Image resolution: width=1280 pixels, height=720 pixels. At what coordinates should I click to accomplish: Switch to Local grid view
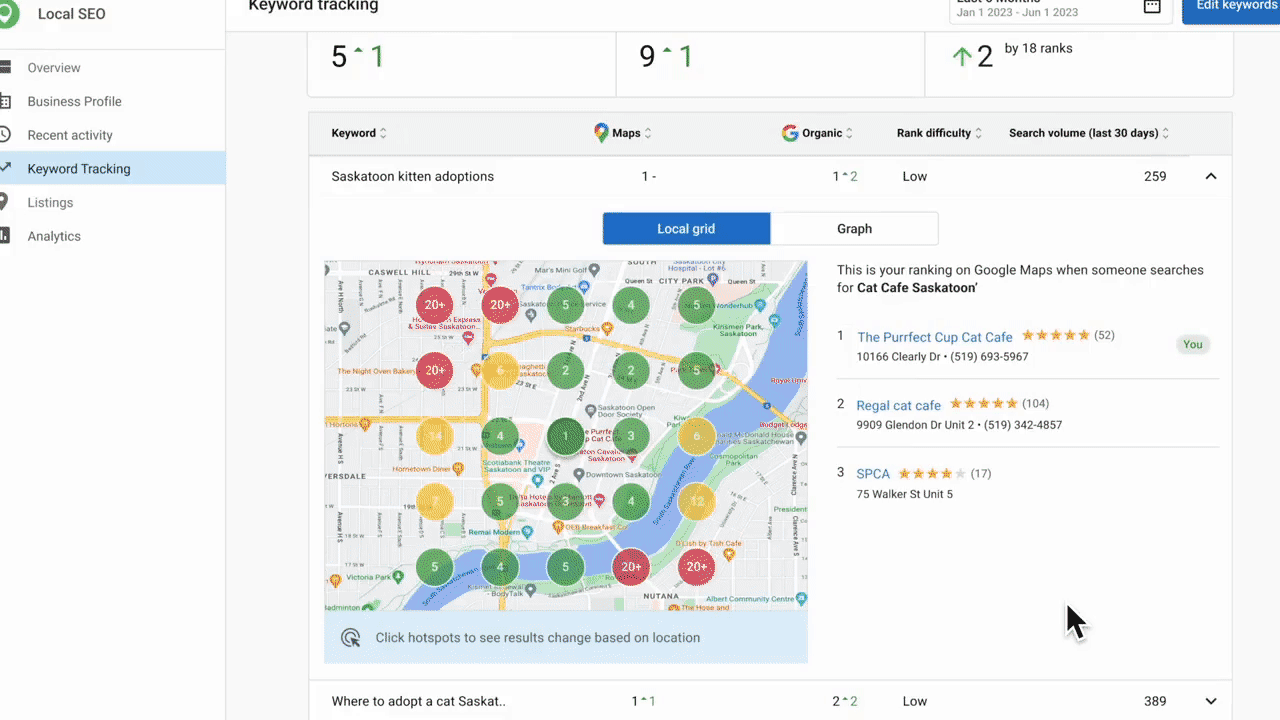(686, 229)
